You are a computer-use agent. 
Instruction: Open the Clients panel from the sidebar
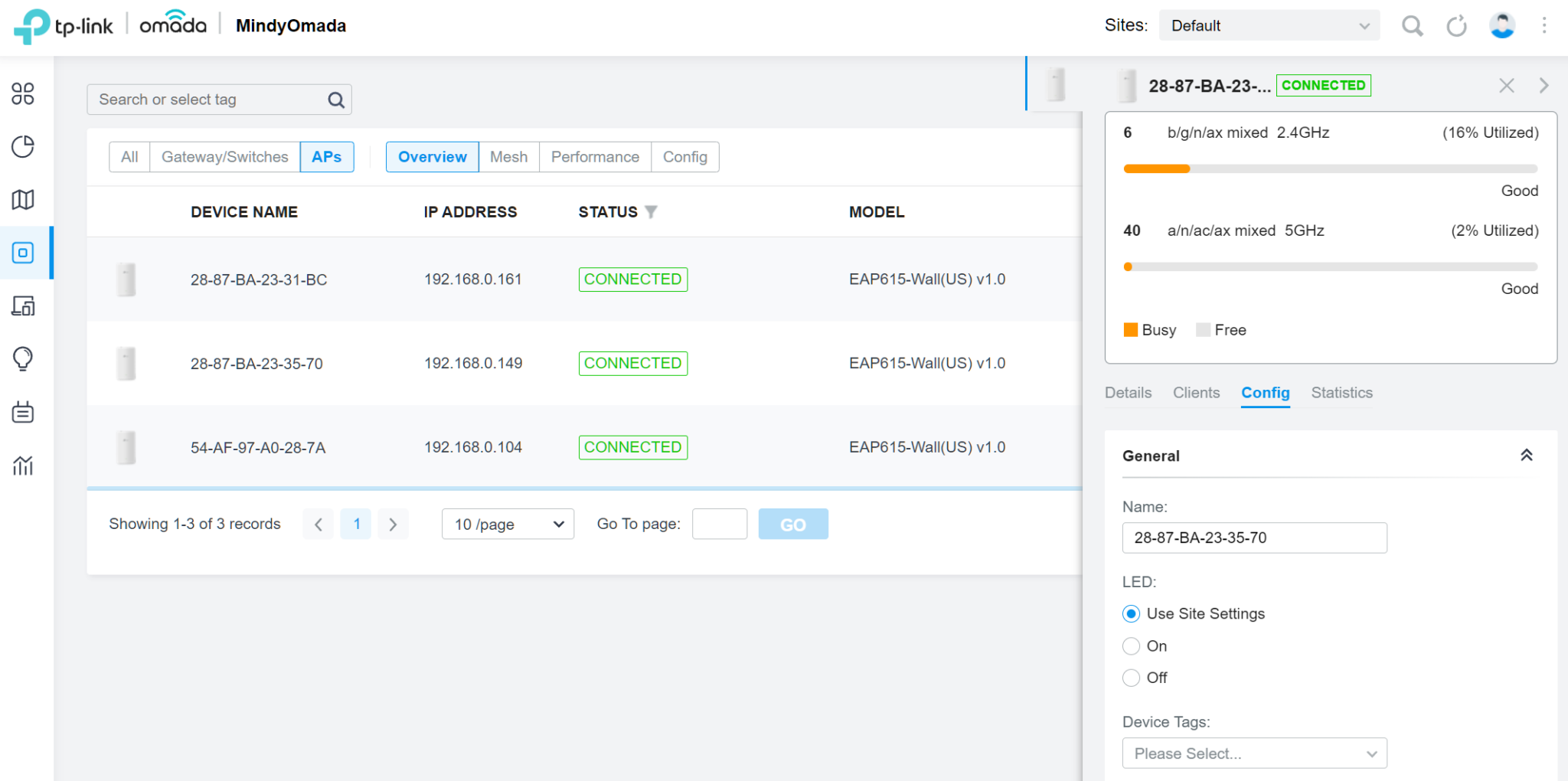[23, 306]
